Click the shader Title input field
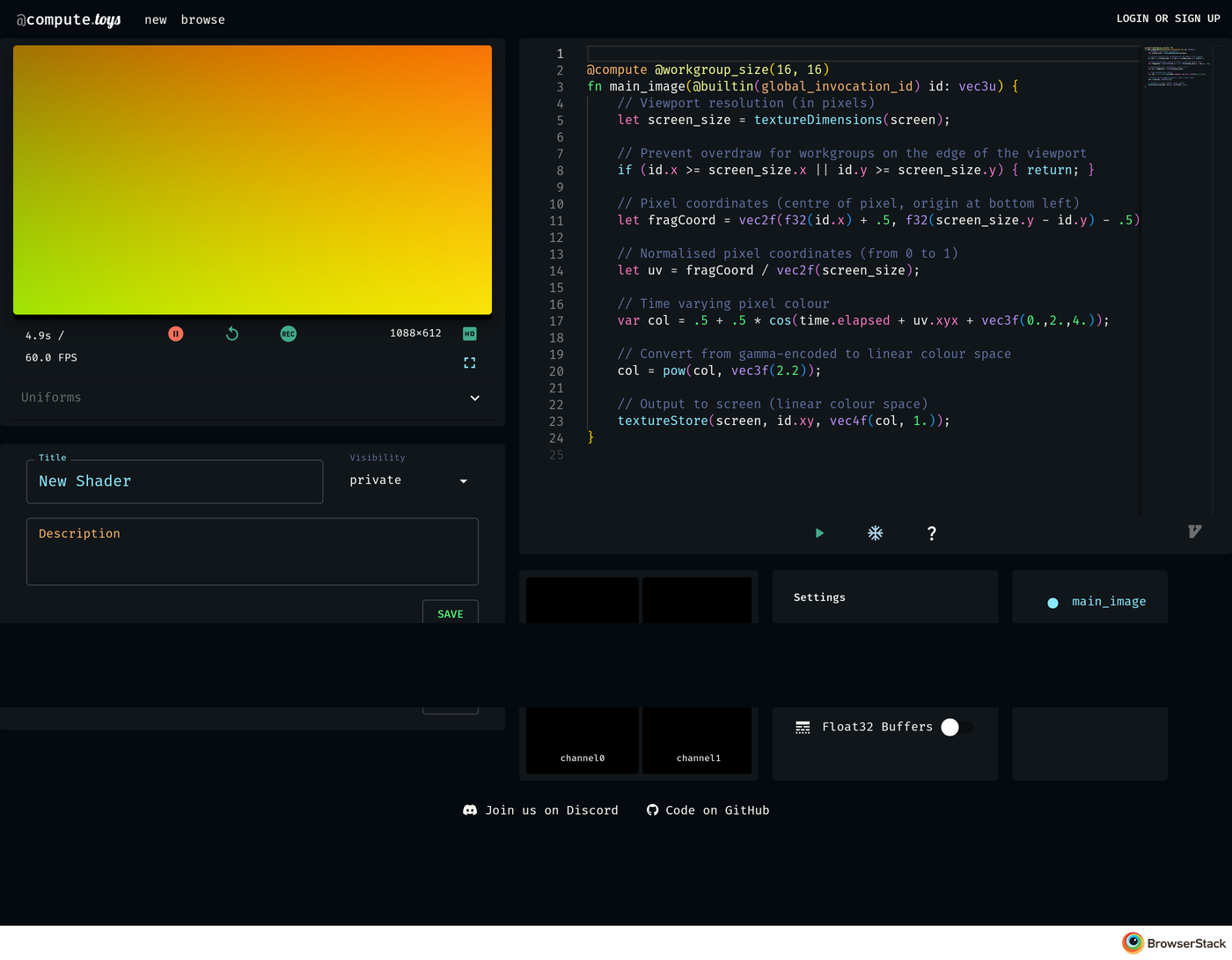Image resolution: width=1232 pixels, height=960 pixels. pos(175,481)
